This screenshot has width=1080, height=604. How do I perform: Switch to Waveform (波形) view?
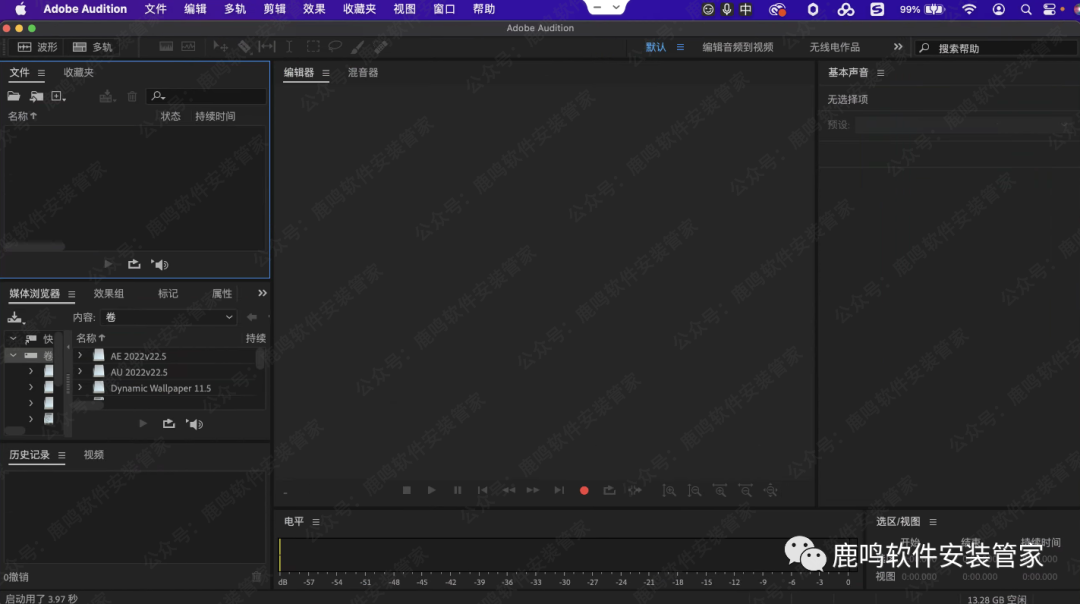tap(38, 47)
